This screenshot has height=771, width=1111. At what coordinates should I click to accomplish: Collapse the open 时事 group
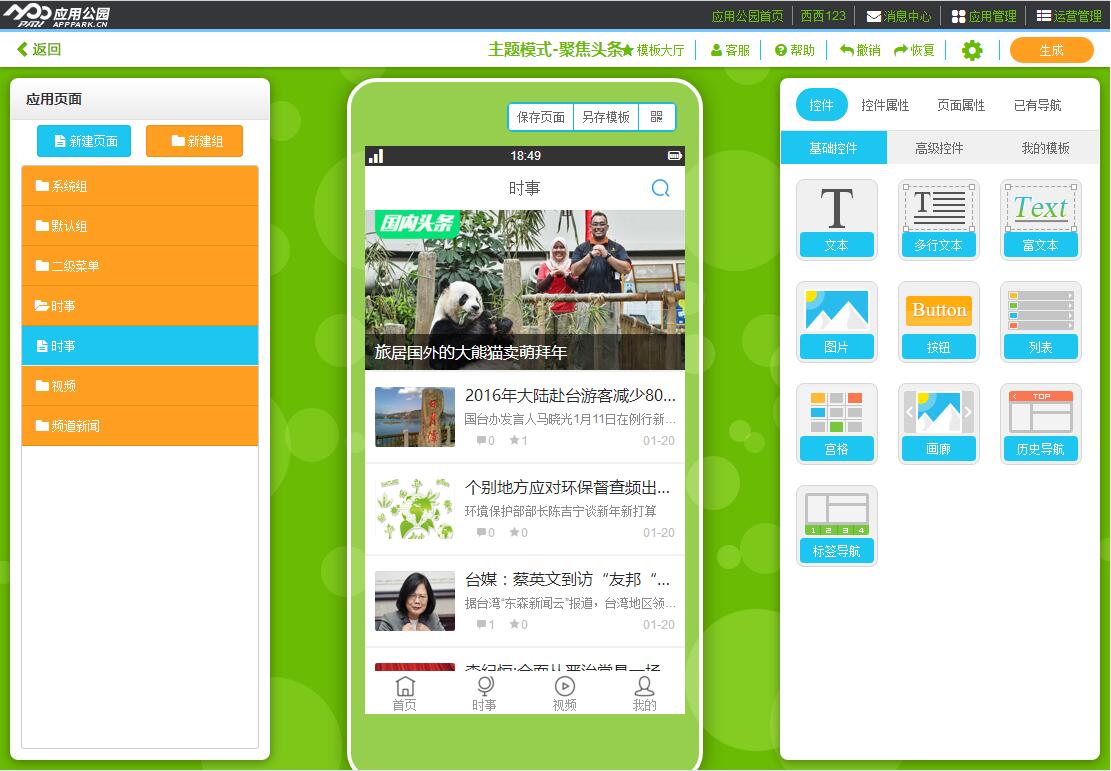(140, 306)
